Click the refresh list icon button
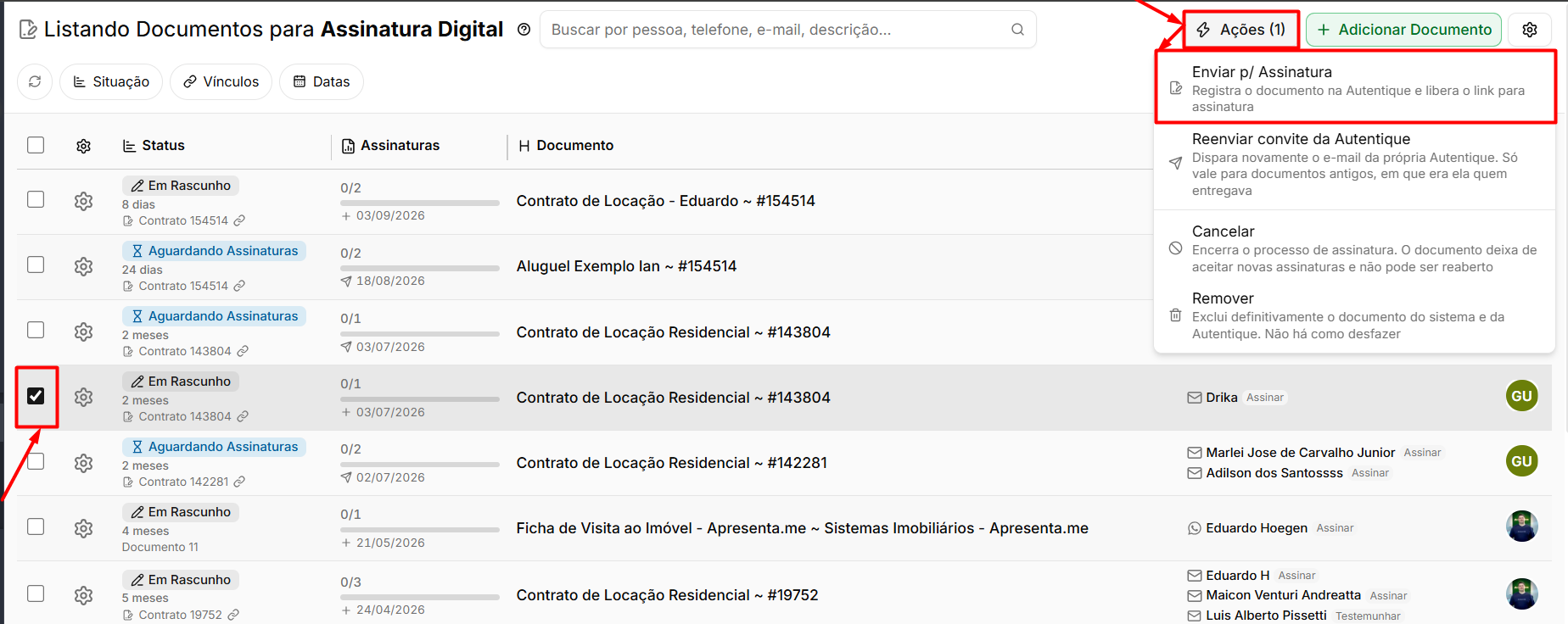This screenshot has width=1568, height=624. tap(35, 81)
